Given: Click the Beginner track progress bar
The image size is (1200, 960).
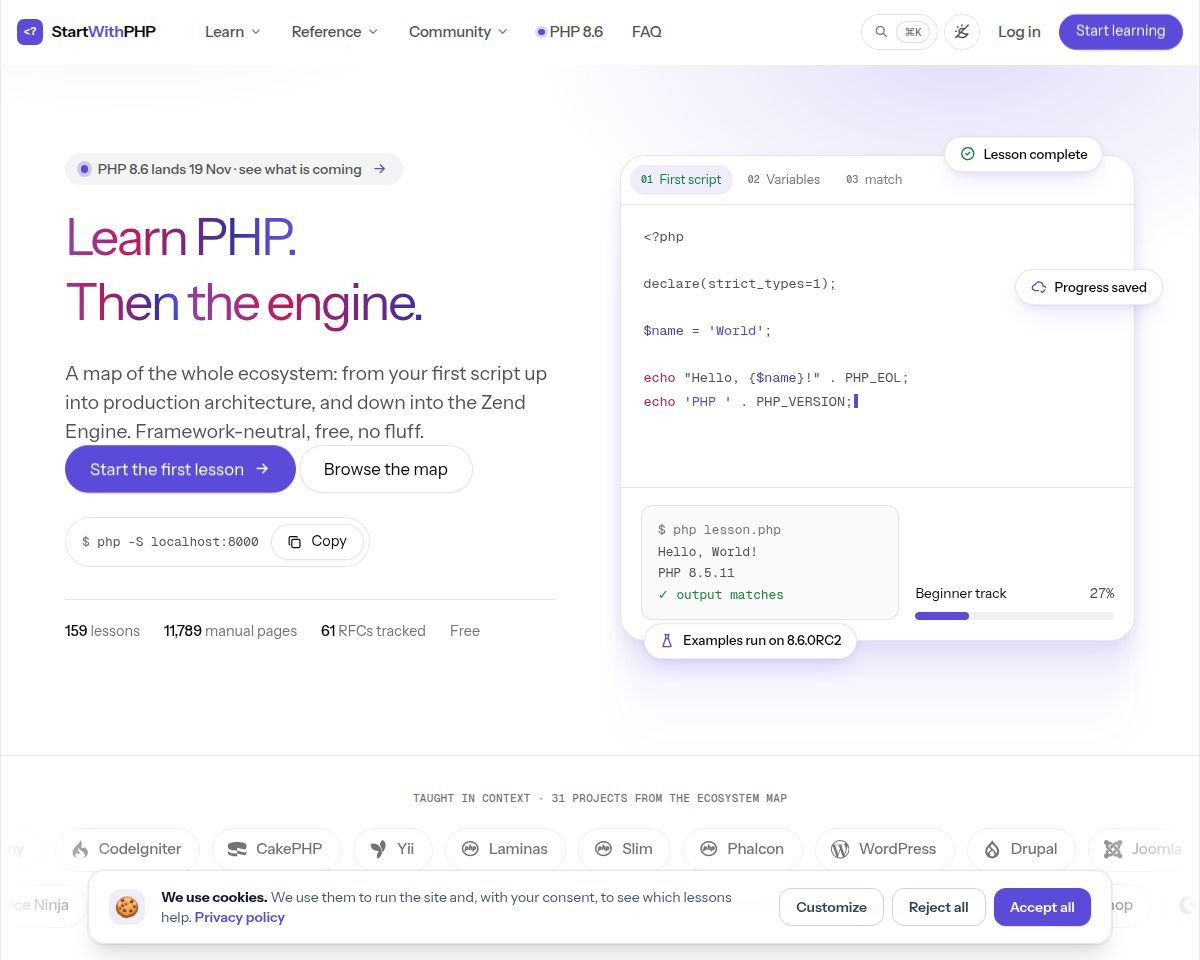Looking at the screenshot, I should tap(1014, 616).
